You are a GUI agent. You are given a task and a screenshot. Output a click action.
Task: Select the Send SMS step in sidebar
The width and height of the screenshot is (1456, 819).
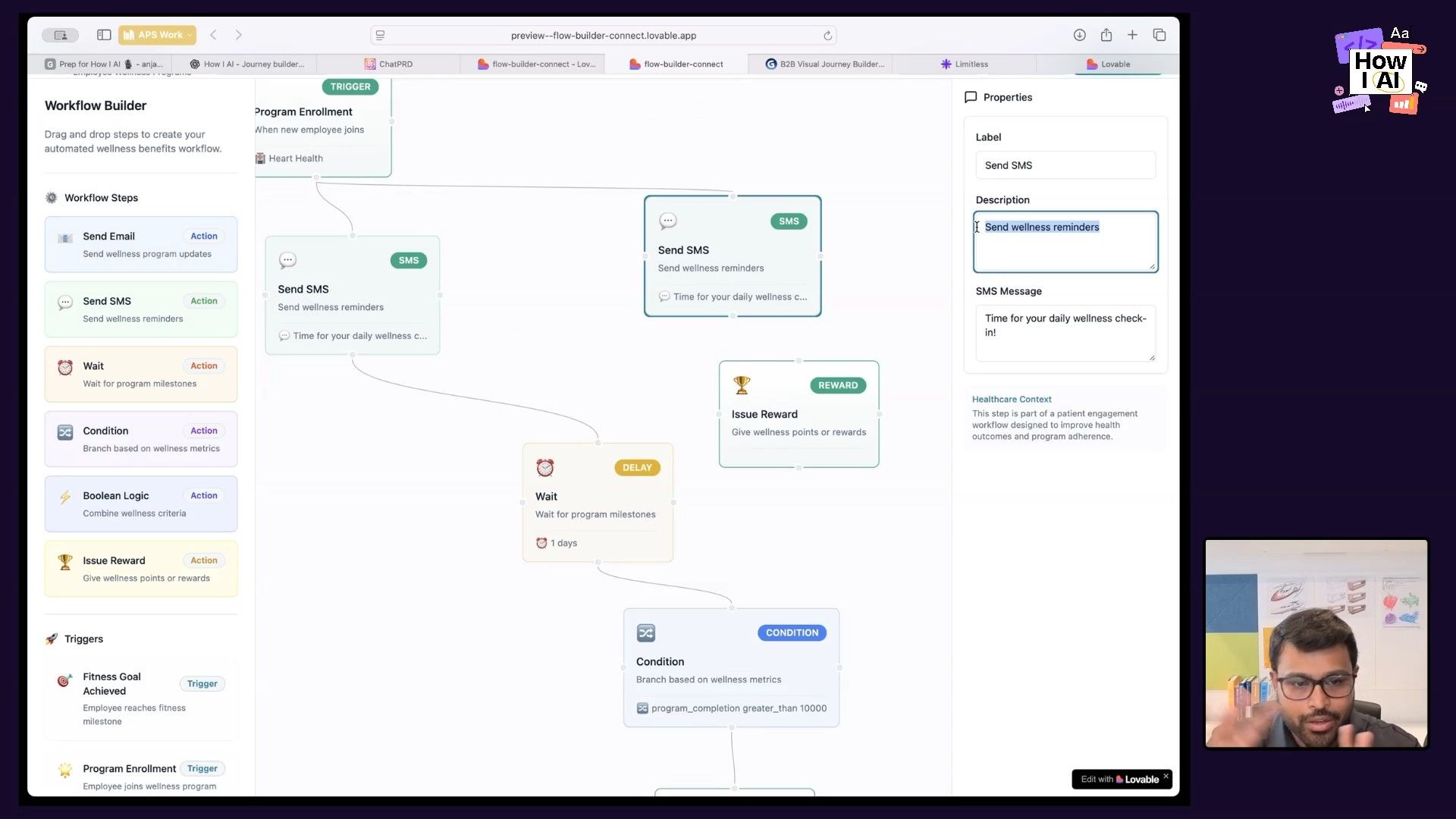click(141, 309)
